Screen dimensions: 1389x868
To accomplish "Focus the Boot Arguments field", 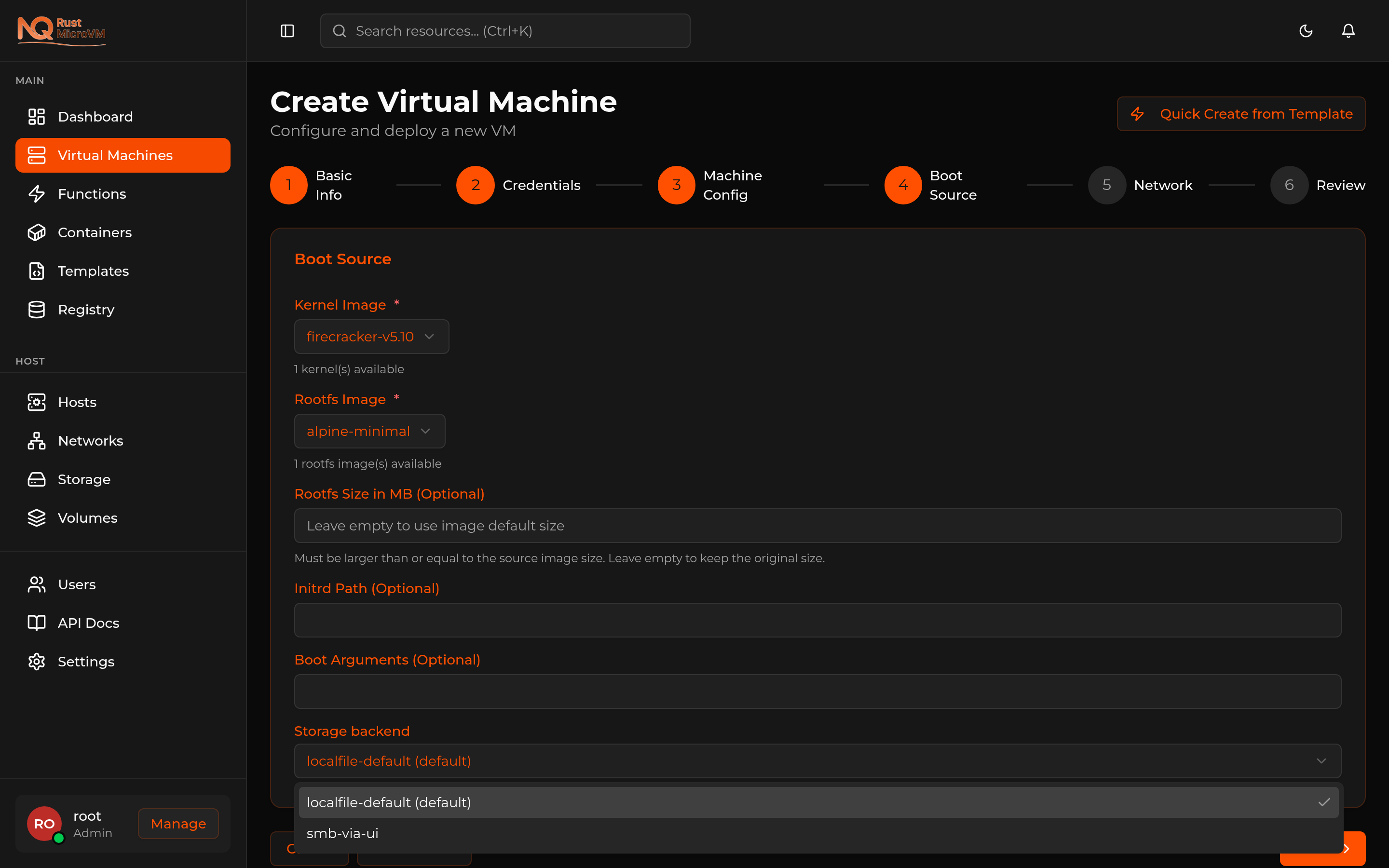I will (x=817, y=691).
